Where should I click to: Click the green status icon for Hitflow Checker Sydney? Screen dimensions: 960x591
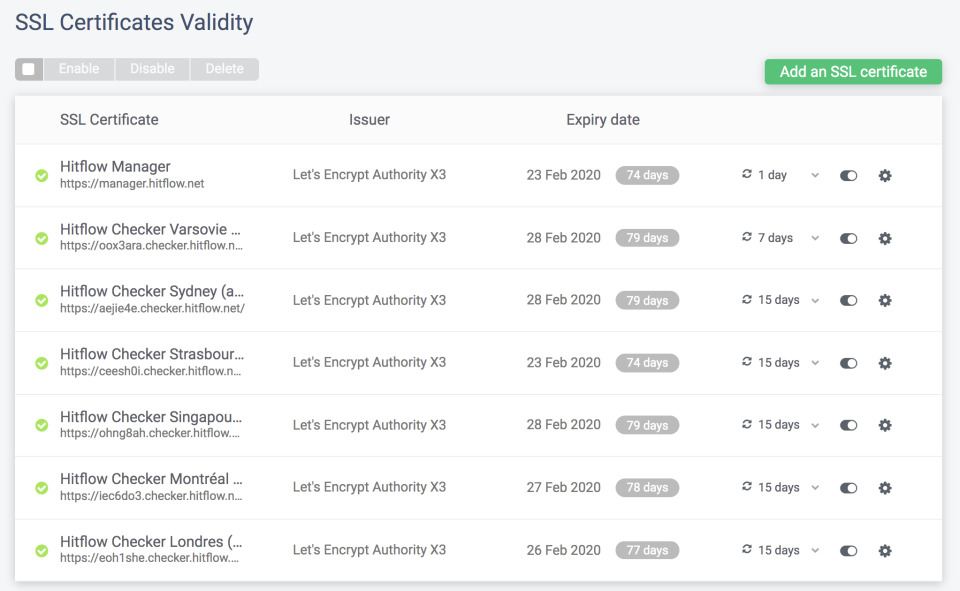[41, 300]
